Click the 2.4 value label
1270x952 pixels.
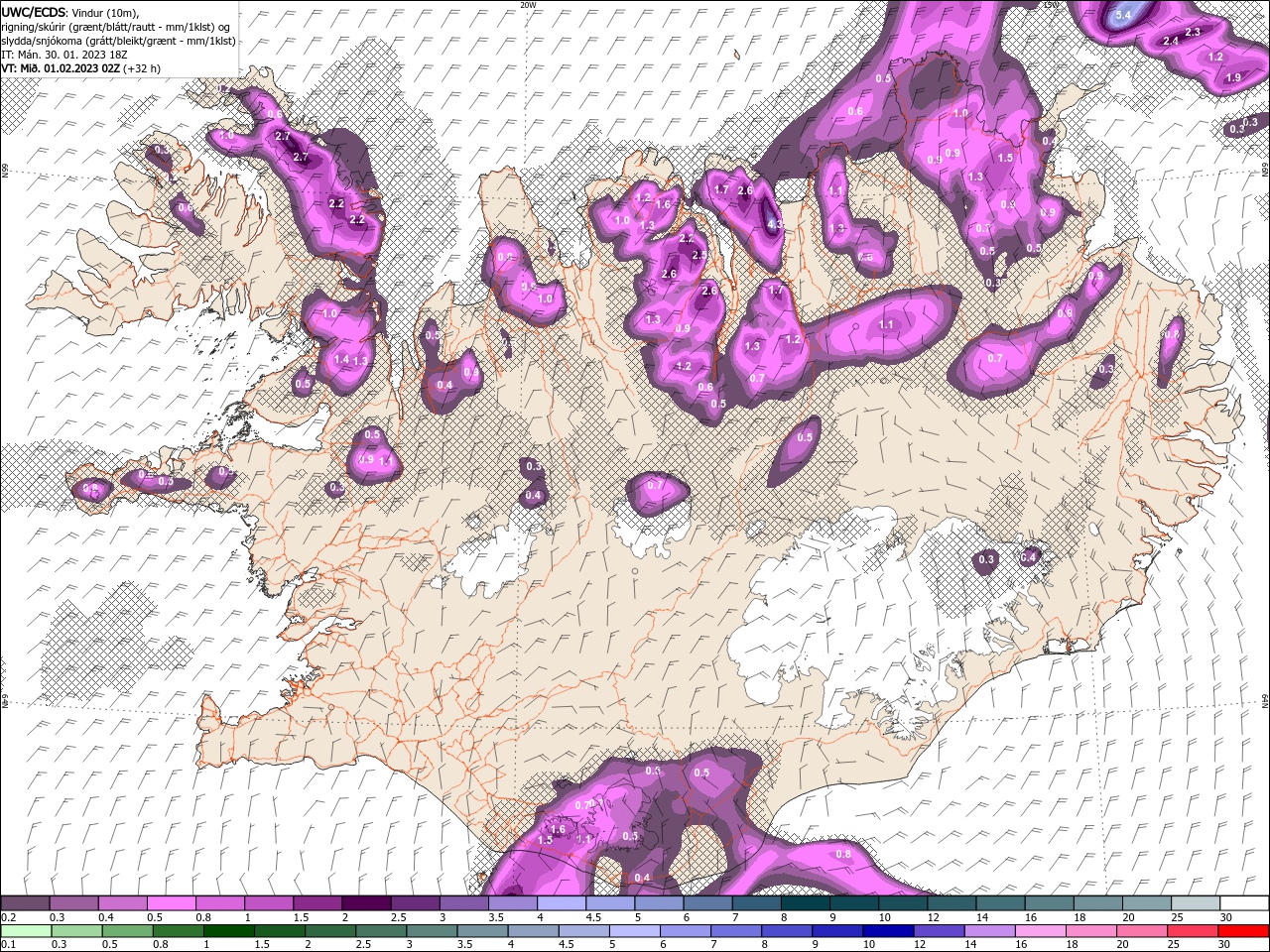(x=1171, y=41)
